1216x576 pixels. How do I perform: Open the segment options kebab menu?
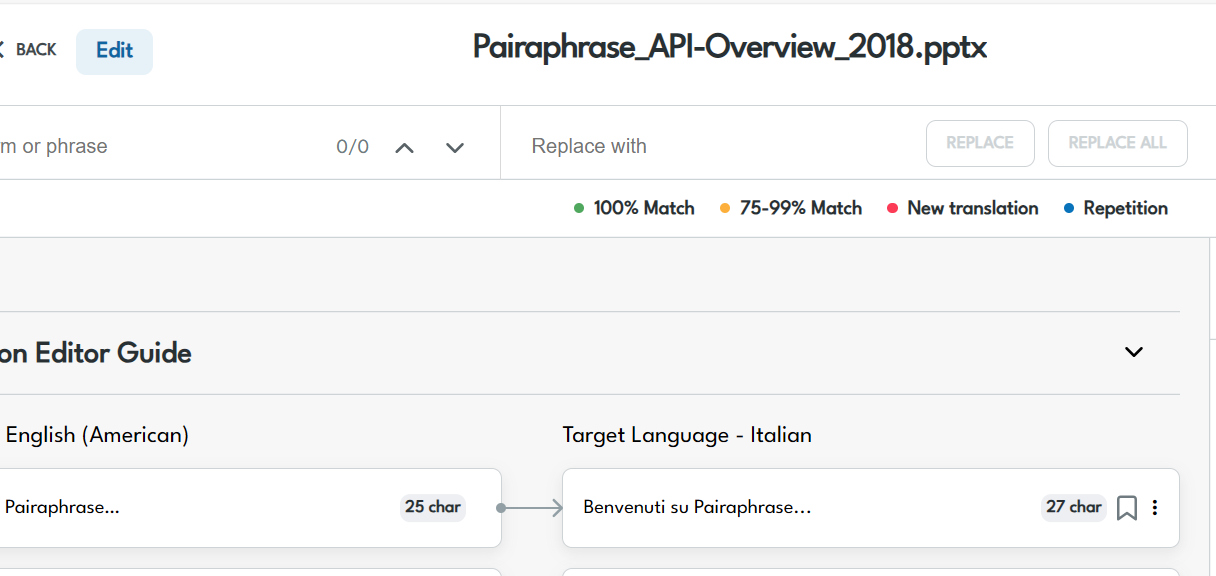(1155, 508)
